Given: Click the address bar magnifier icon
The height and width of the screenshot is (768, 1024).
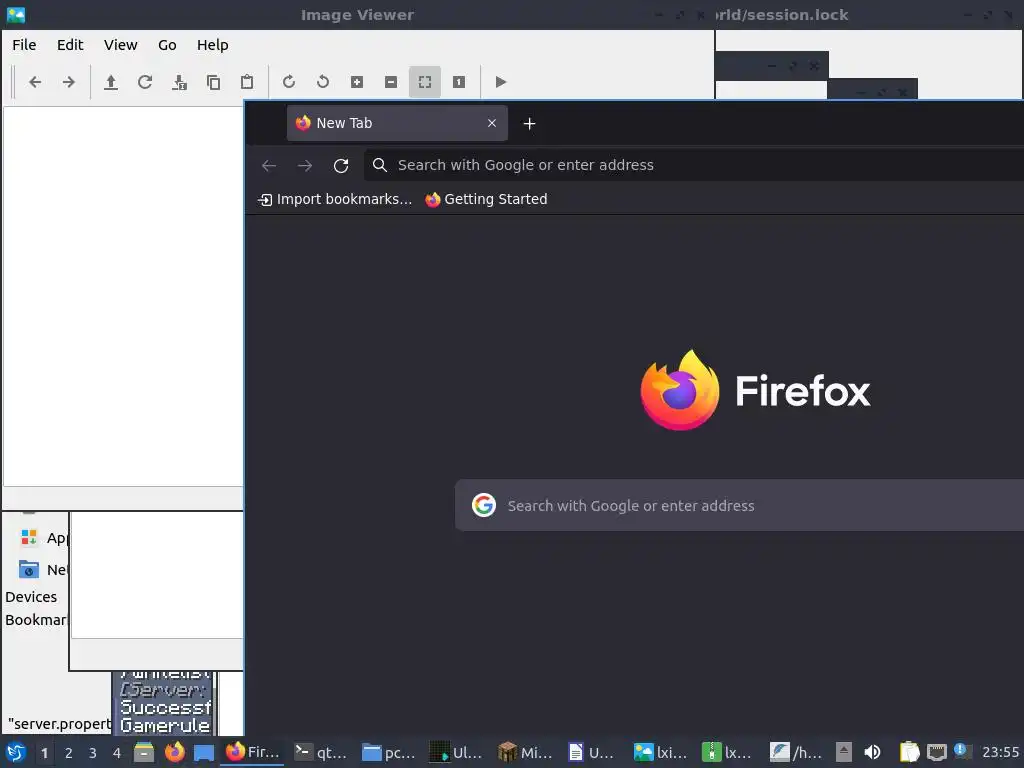Looking at the screenshot, I should (380, 165).
